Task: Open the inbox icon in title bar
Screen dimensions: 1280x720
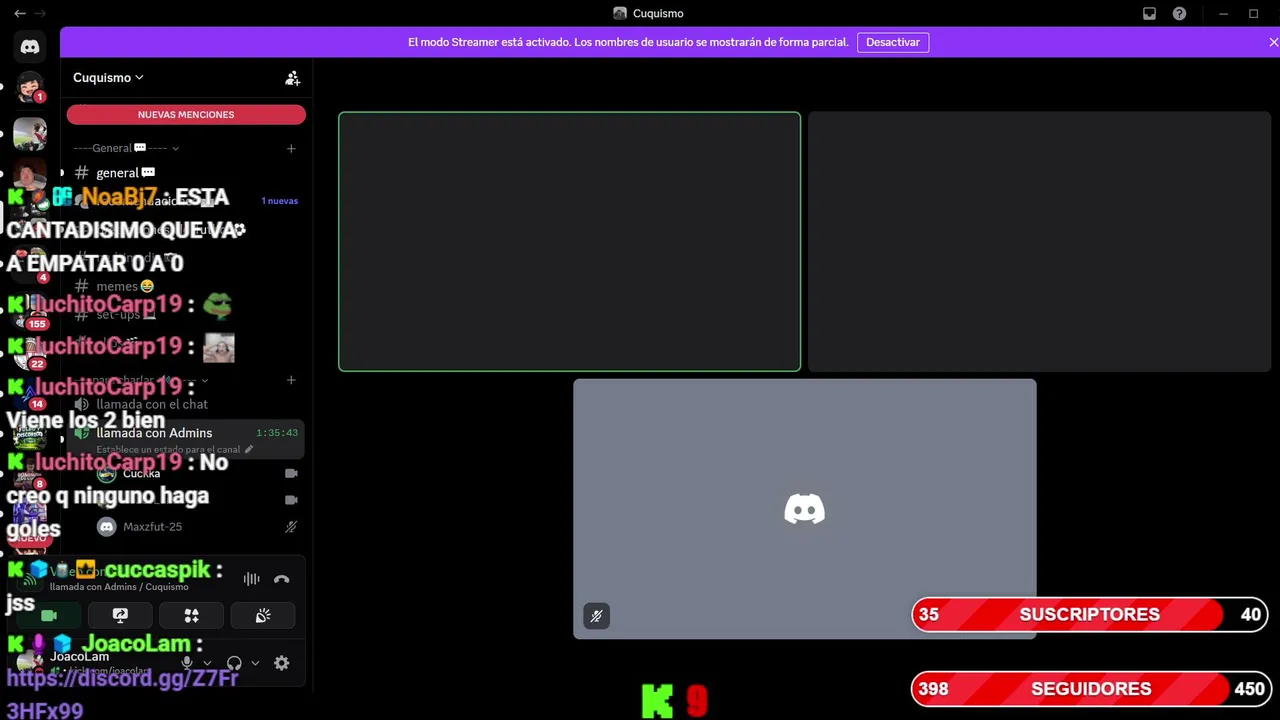Action: coord(1150,13)
